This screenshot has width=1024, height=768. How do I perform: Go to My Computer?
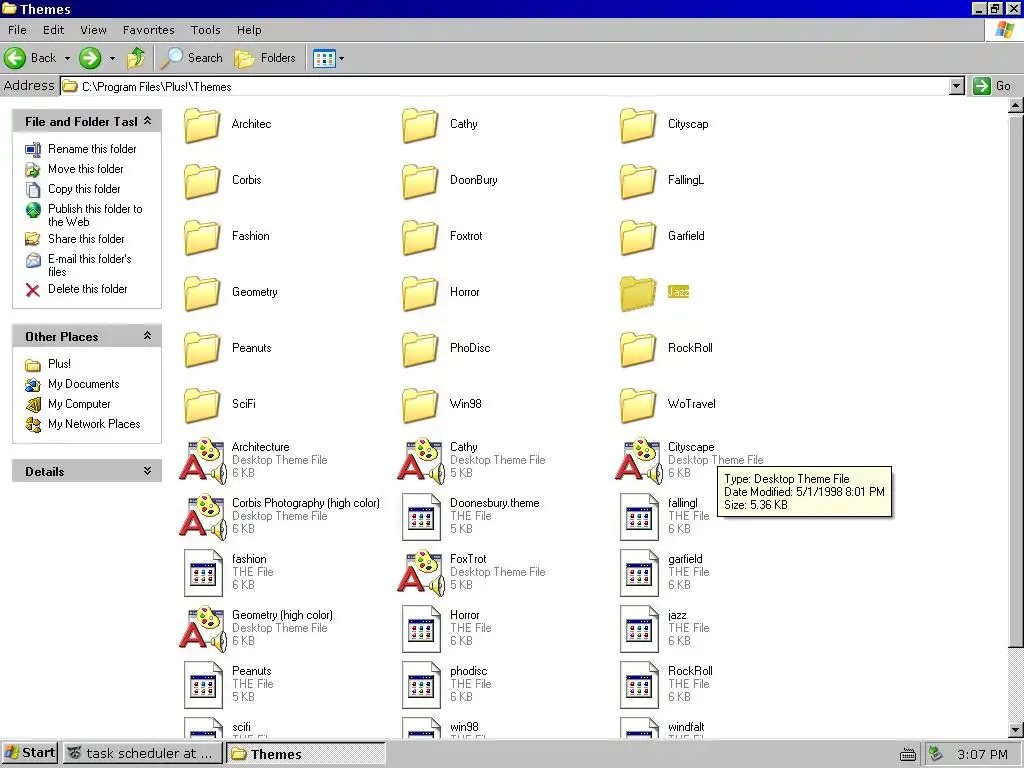[68, 404]
